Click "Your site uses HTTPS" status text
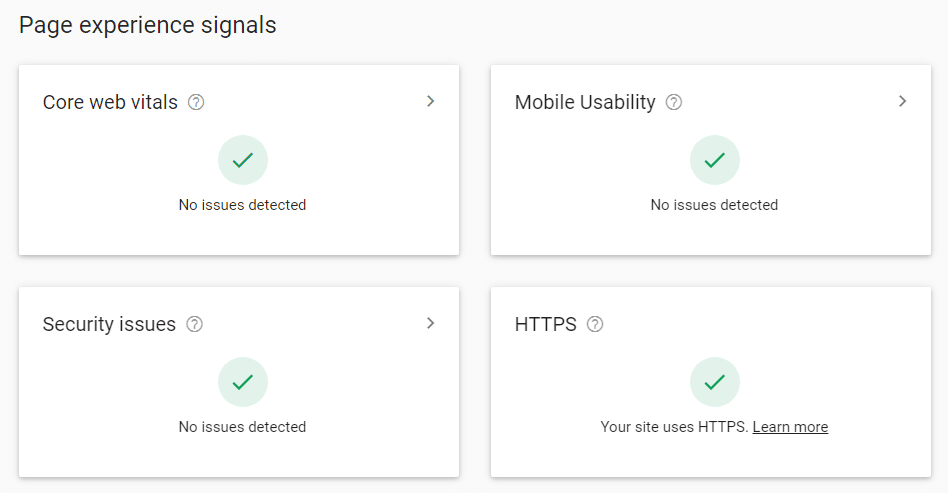The width and height of the screenshot is (948, 493). pos(674,427)
